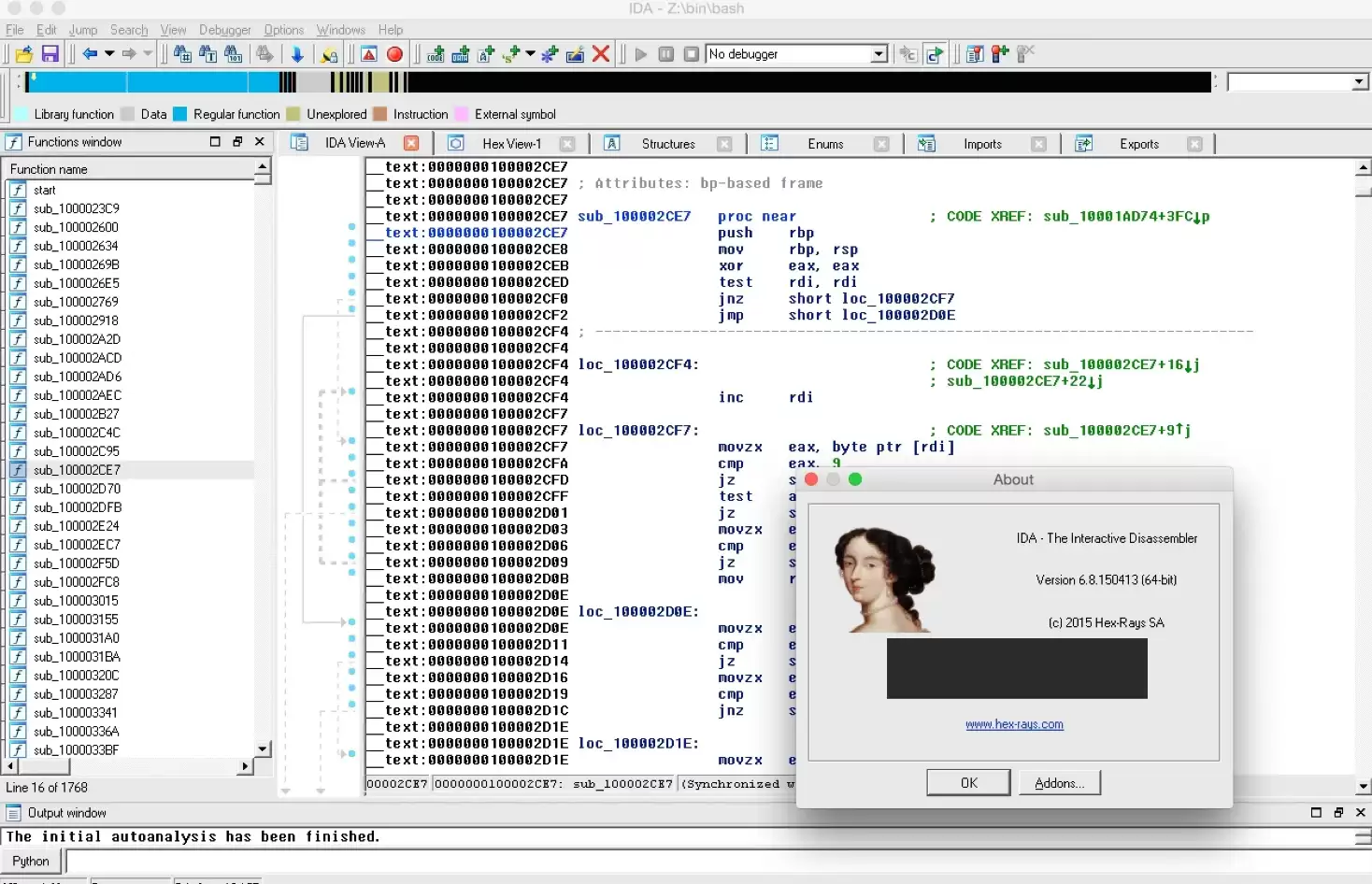
Task: Click the Addons... button
Action: coord(1059,783)
